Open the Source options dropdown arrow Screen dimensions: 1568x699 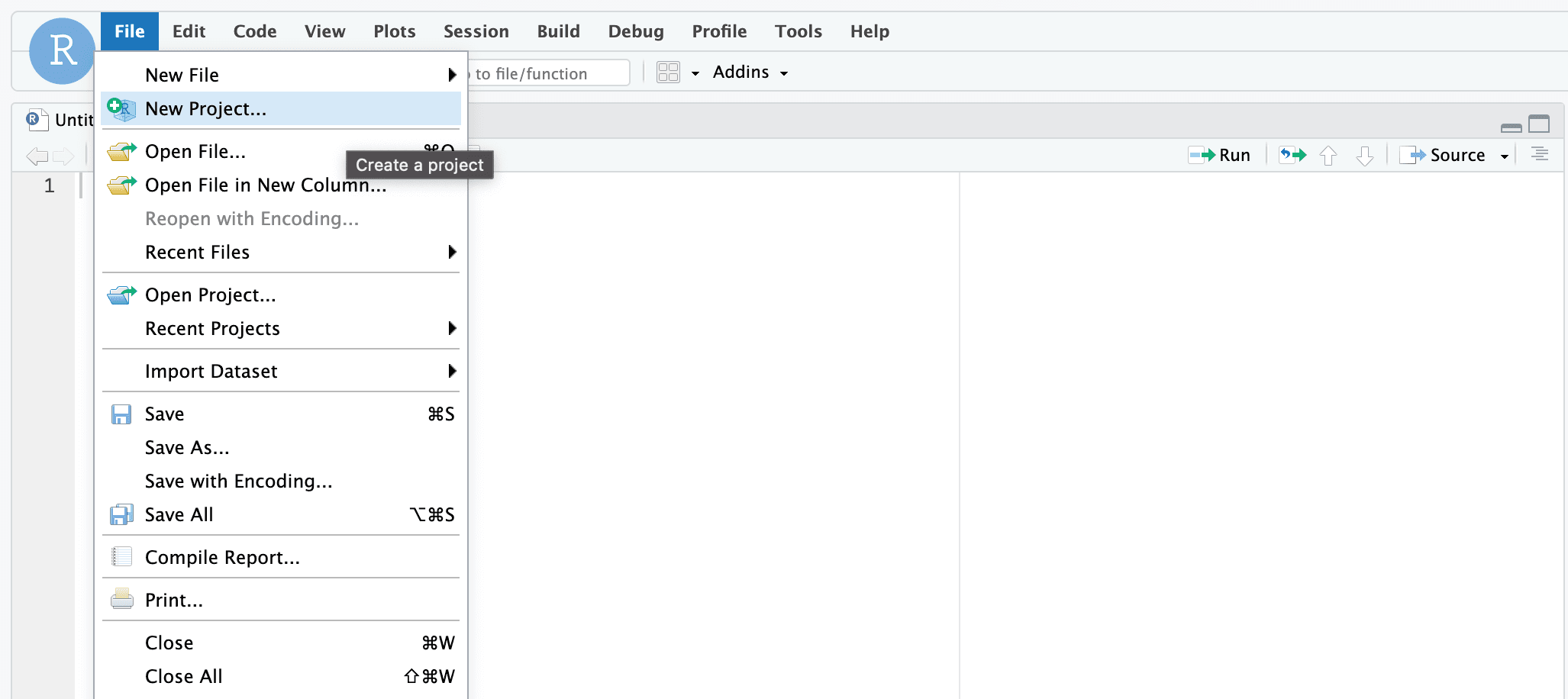coord(1505,156)
